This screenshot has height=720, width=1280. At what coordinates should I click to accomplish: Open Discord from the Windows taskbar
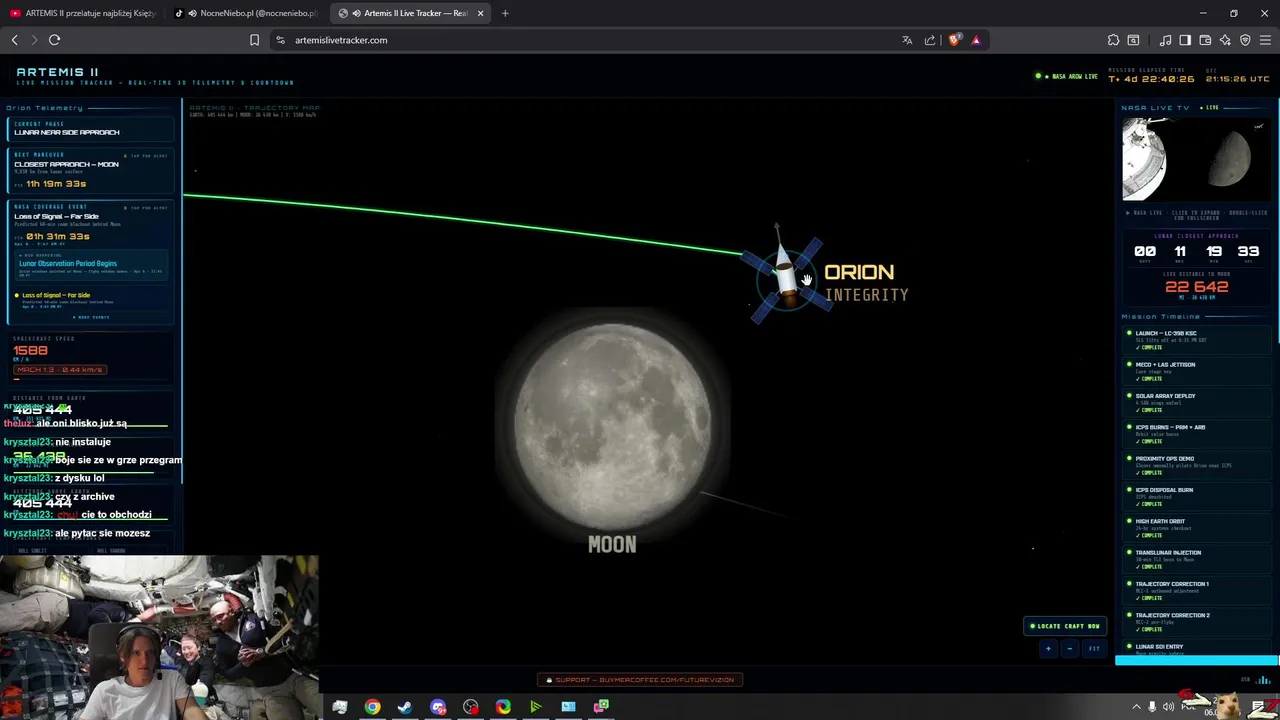click(x=438, y=707)
